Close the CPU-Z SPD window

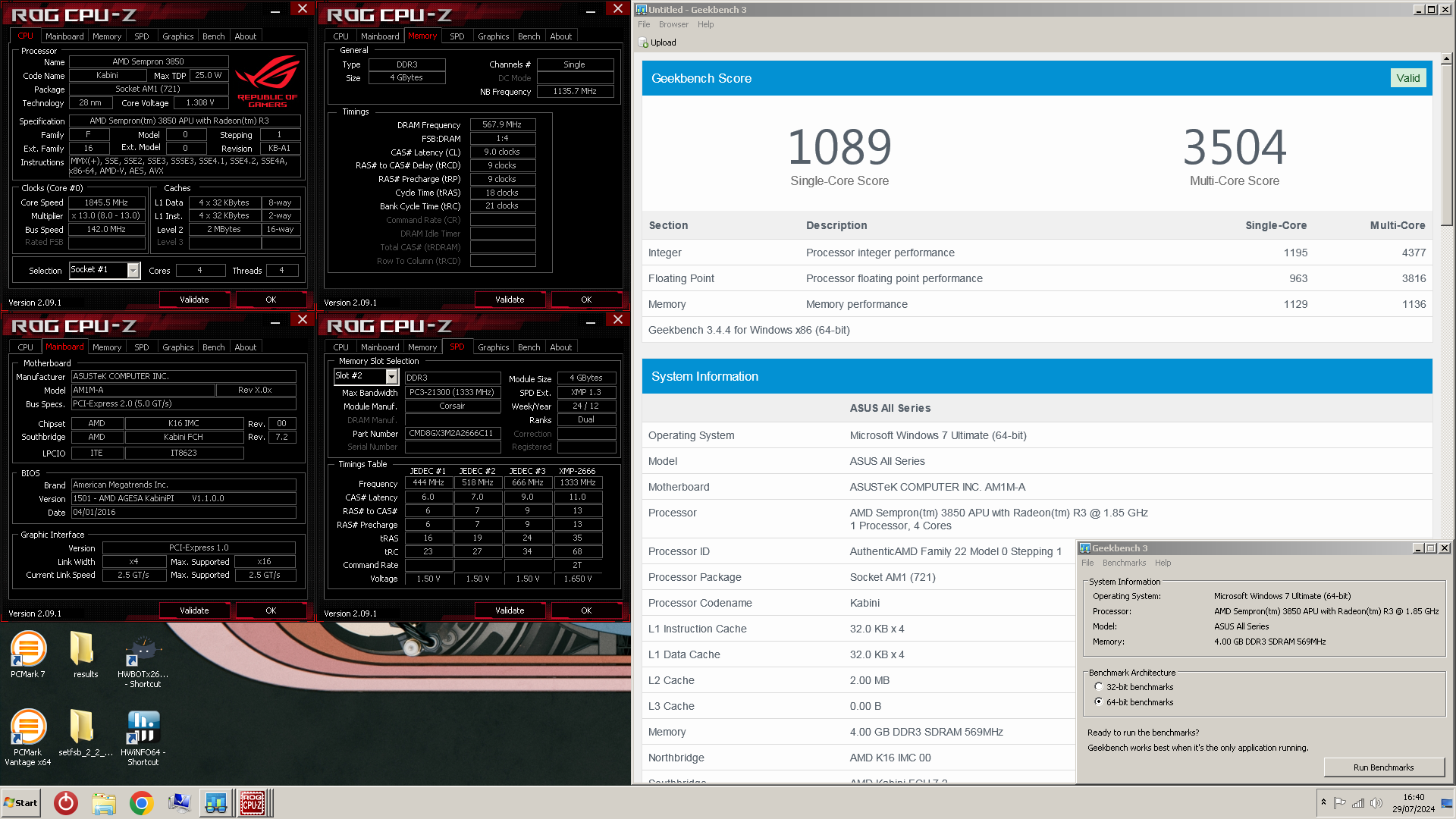(x=618, y=320)
